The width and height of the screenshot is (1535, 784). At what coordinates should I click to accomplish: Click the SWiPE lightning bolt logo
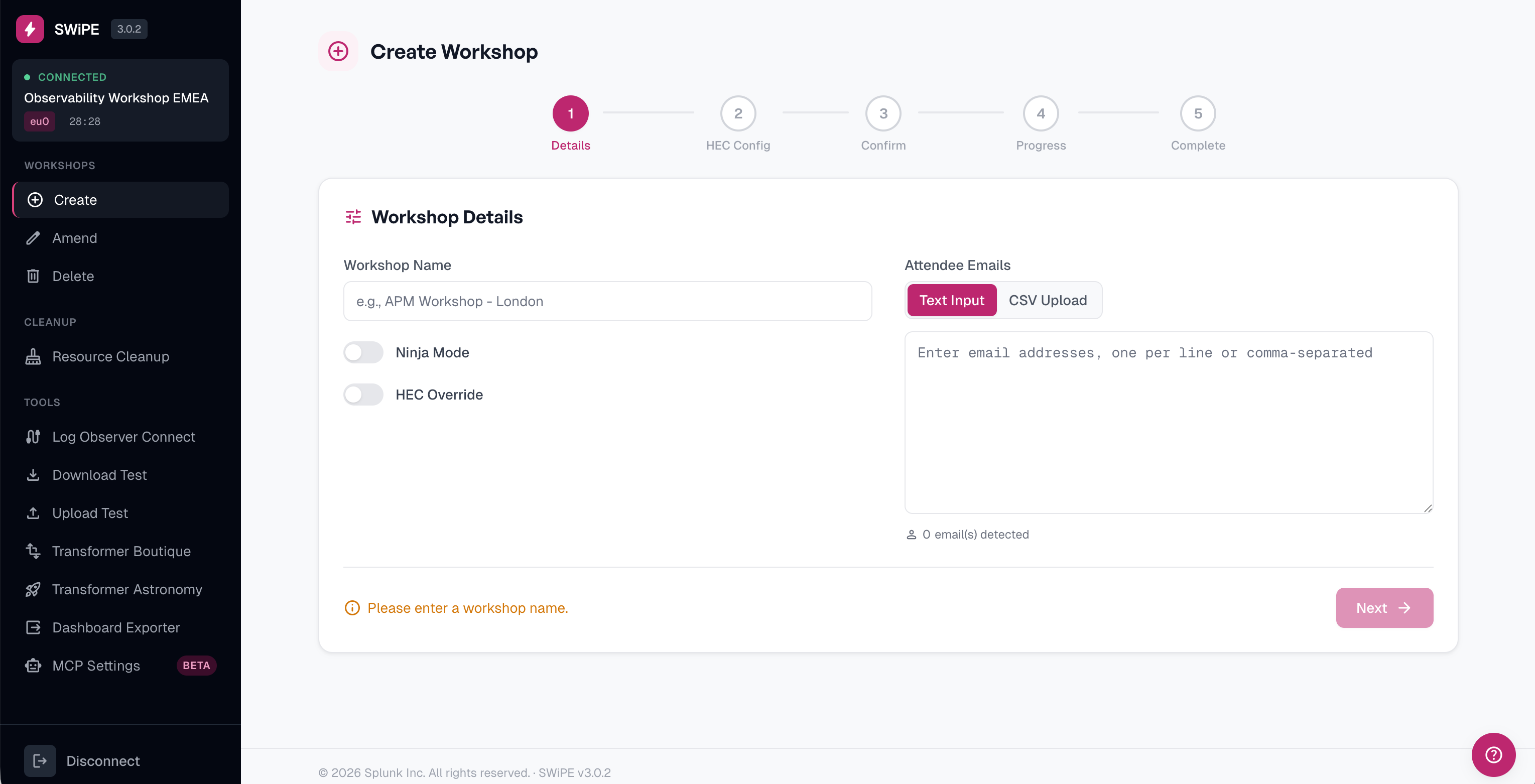point(30,29)
